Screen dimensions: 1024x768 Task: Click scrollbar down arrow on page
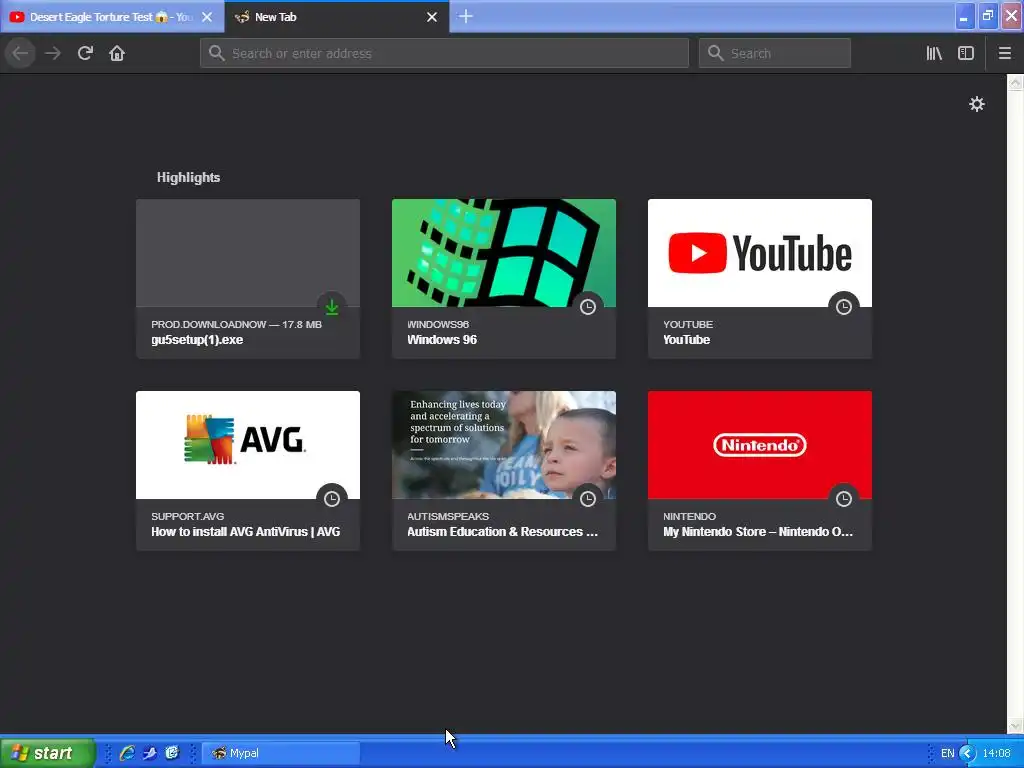point(1015,726)
